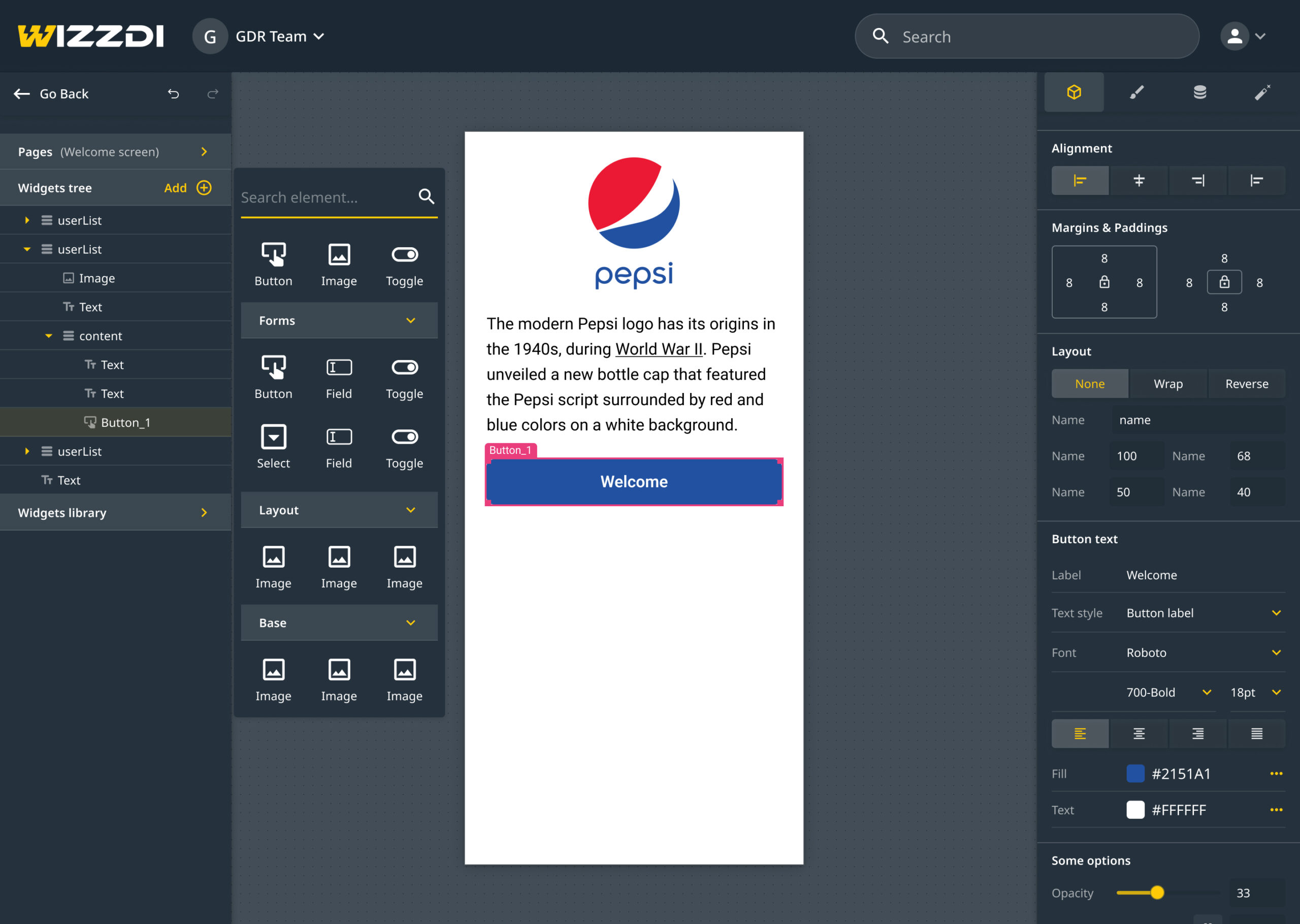Toggle the boxed lock in the right spacing group
The image size is (1300, 924).
[1224, 282]
